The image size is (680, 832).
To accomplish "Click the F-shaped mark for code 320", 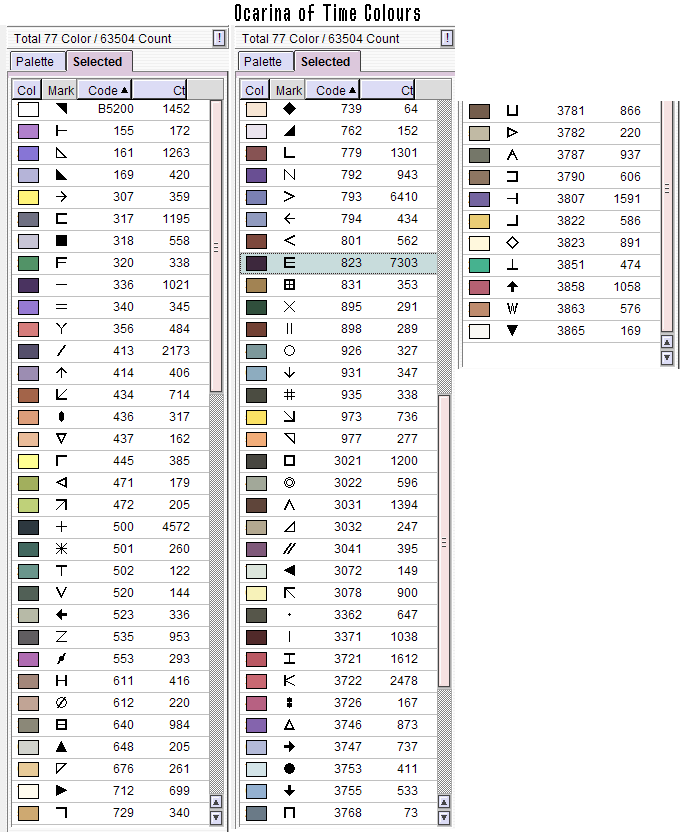I will 62,263.
